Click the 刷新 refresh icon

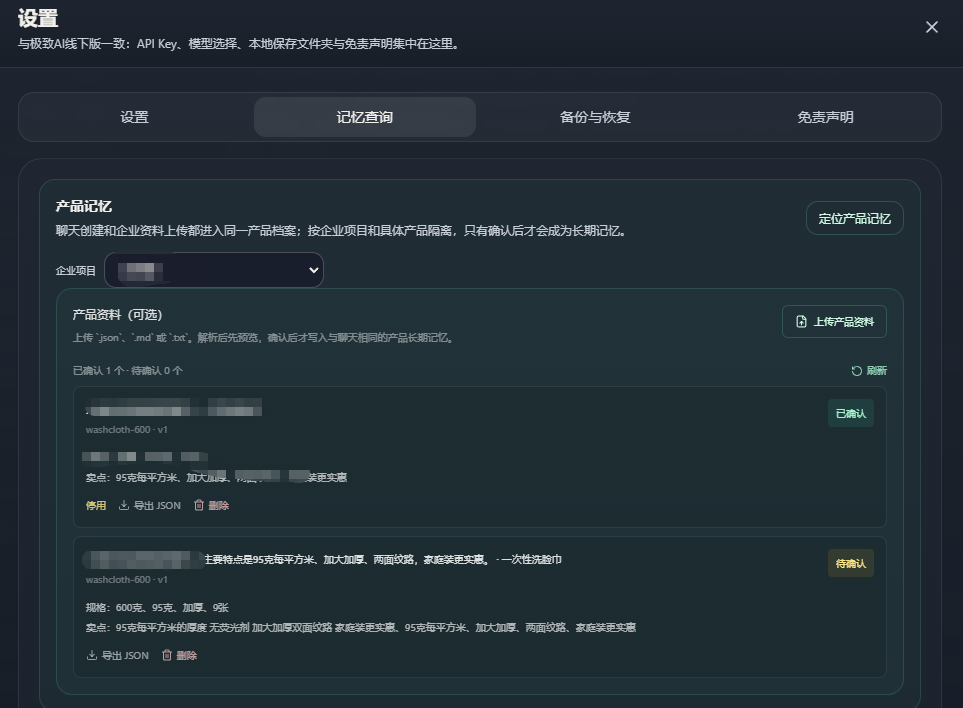click(856, 370)
